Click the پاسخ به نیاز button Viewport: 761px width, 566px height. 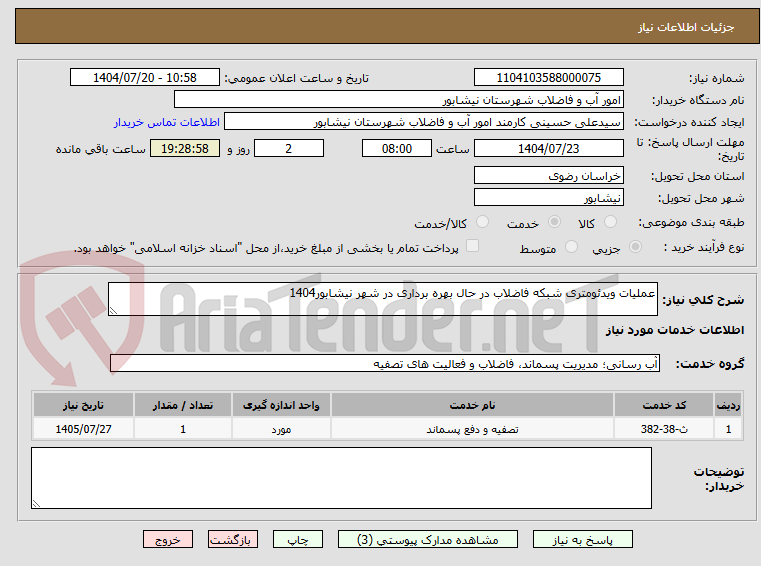point(582,539)
